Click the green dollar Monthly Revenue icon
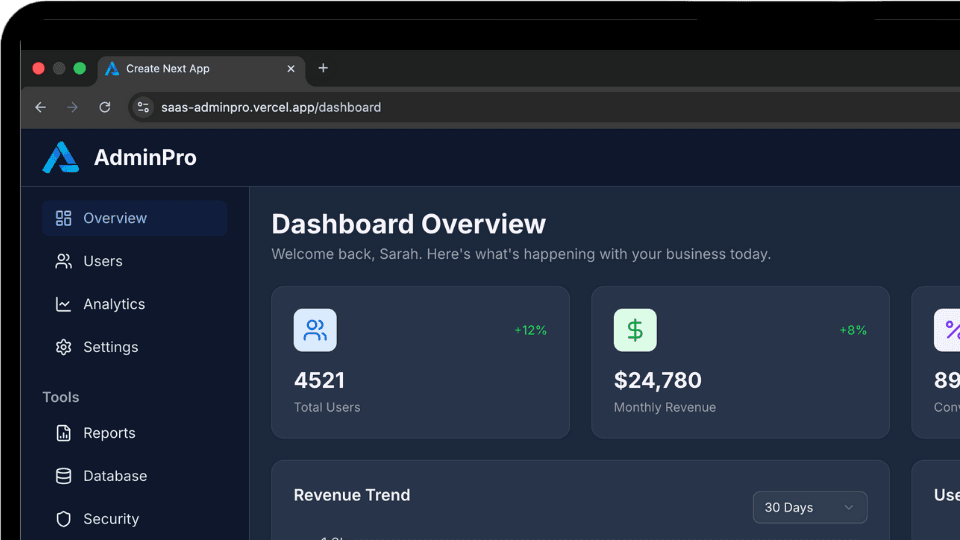The width and height of the screenshot is (960, 540). [x=635, y=330]
